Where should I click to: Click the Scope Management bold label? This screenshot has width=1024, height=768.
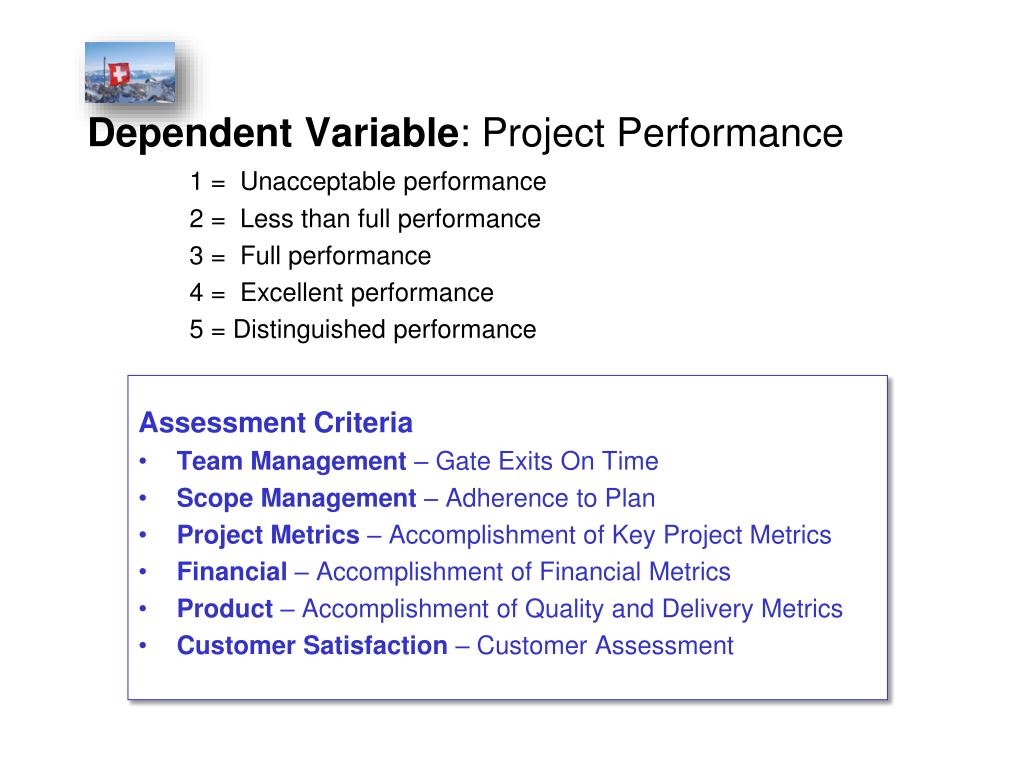click(x=296, y=498)
